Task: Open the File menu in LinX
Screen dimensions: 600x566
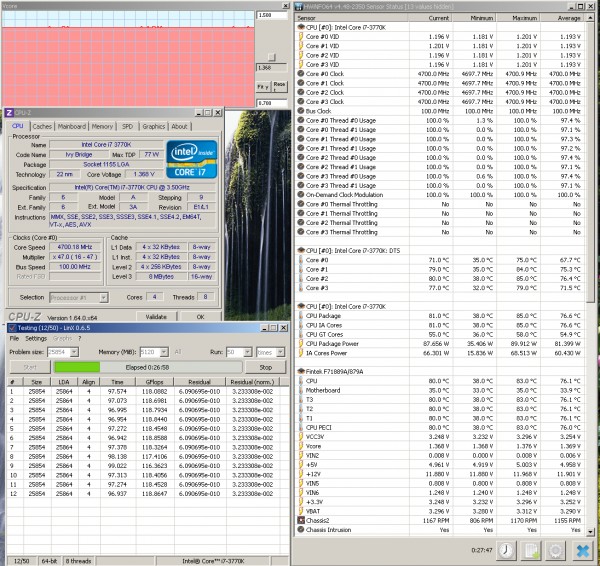Action: coord(14,338)
